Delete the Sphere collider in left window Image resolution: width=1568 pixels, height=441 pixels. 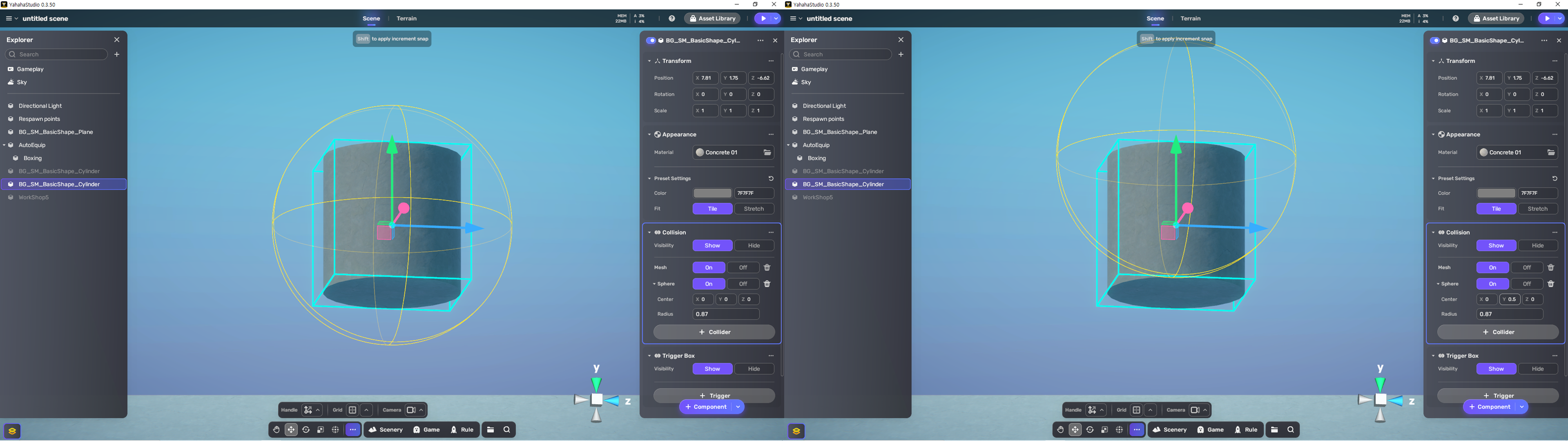(767, 284)
